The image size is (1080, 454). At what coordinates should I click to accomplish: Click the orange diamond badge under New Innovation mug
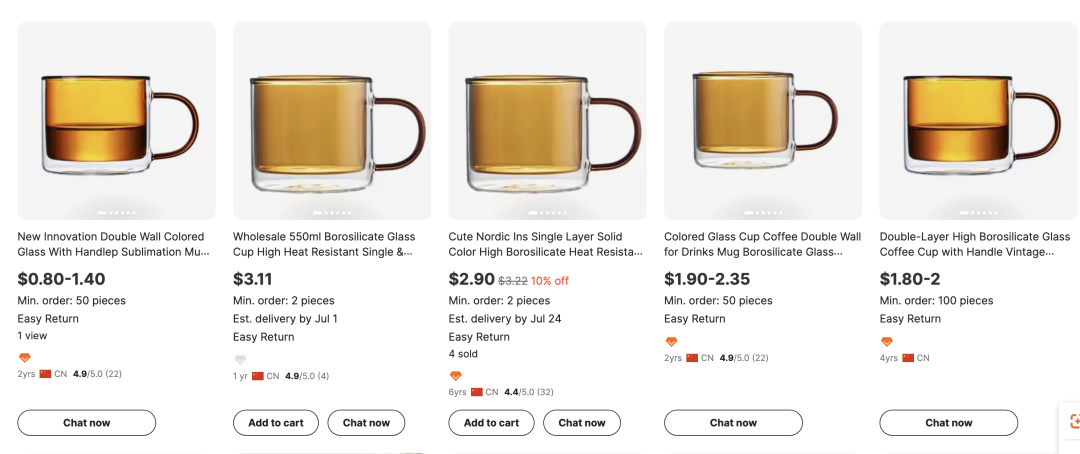(x=25, y=357)
